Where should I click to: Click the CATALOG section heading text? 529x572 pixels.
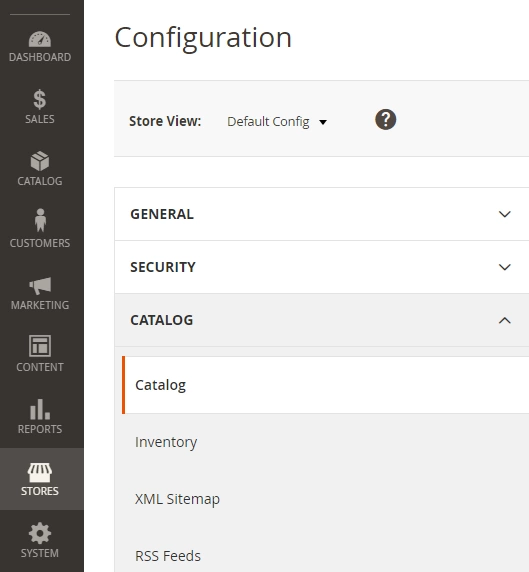(x=162, y=320)
